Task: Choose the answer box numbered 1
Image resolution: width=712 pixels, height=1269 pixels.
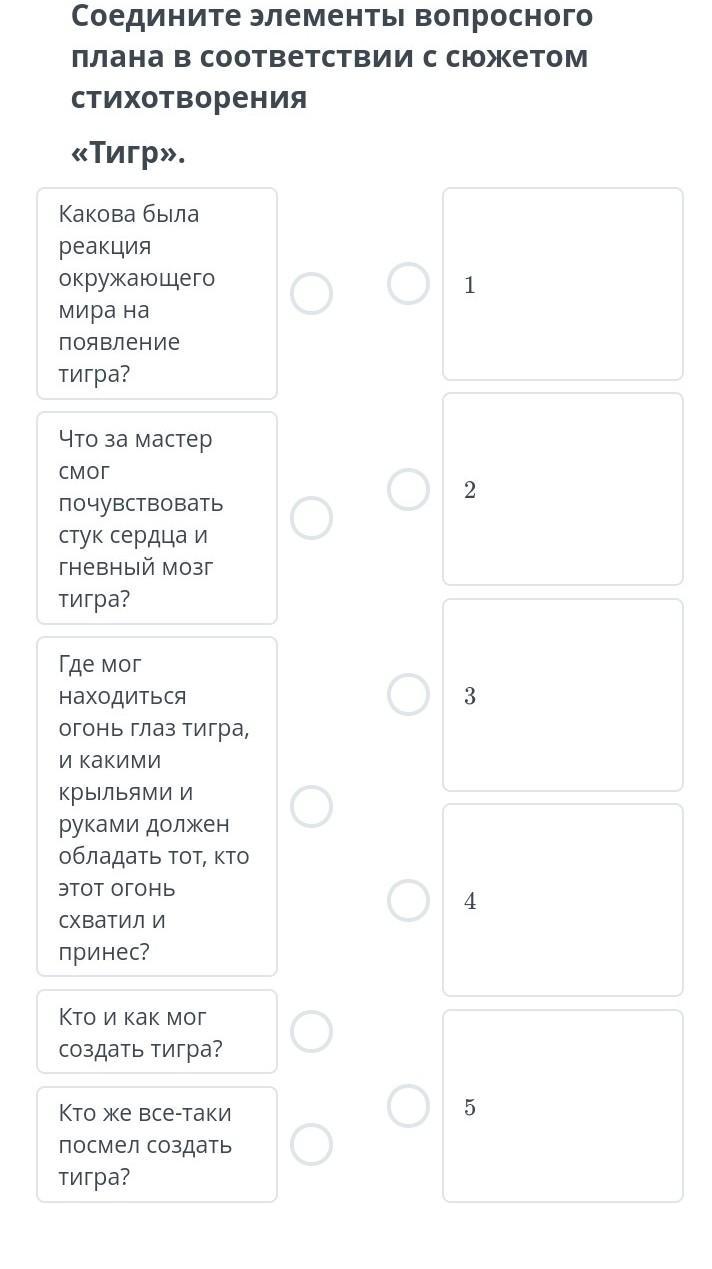Action: pos(563,284)
